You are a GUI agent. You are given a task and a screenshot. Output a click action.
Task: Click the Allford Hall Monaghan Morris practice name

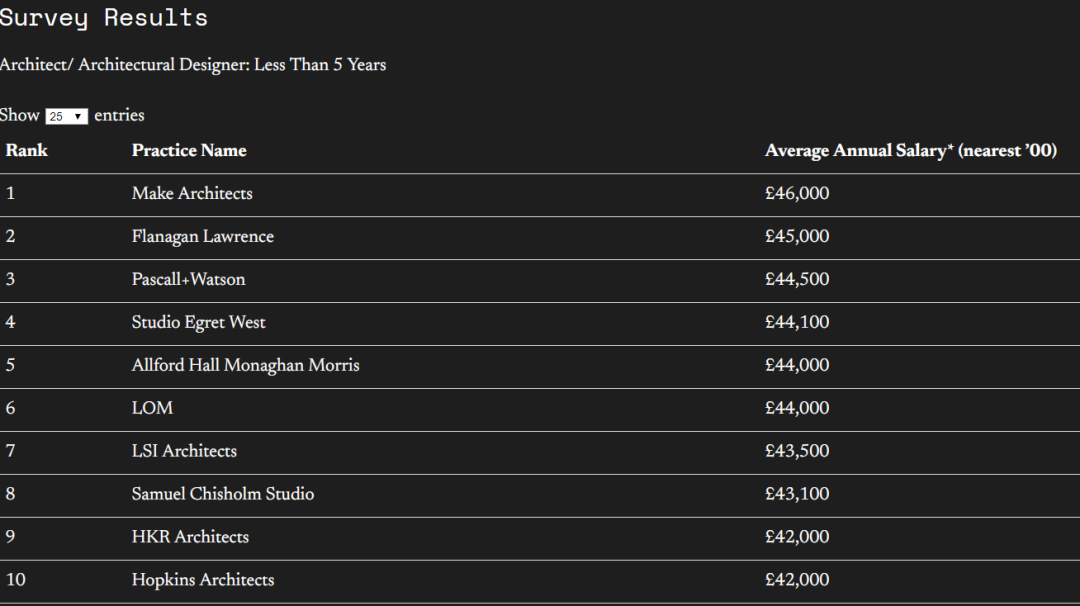coord(245,366)
